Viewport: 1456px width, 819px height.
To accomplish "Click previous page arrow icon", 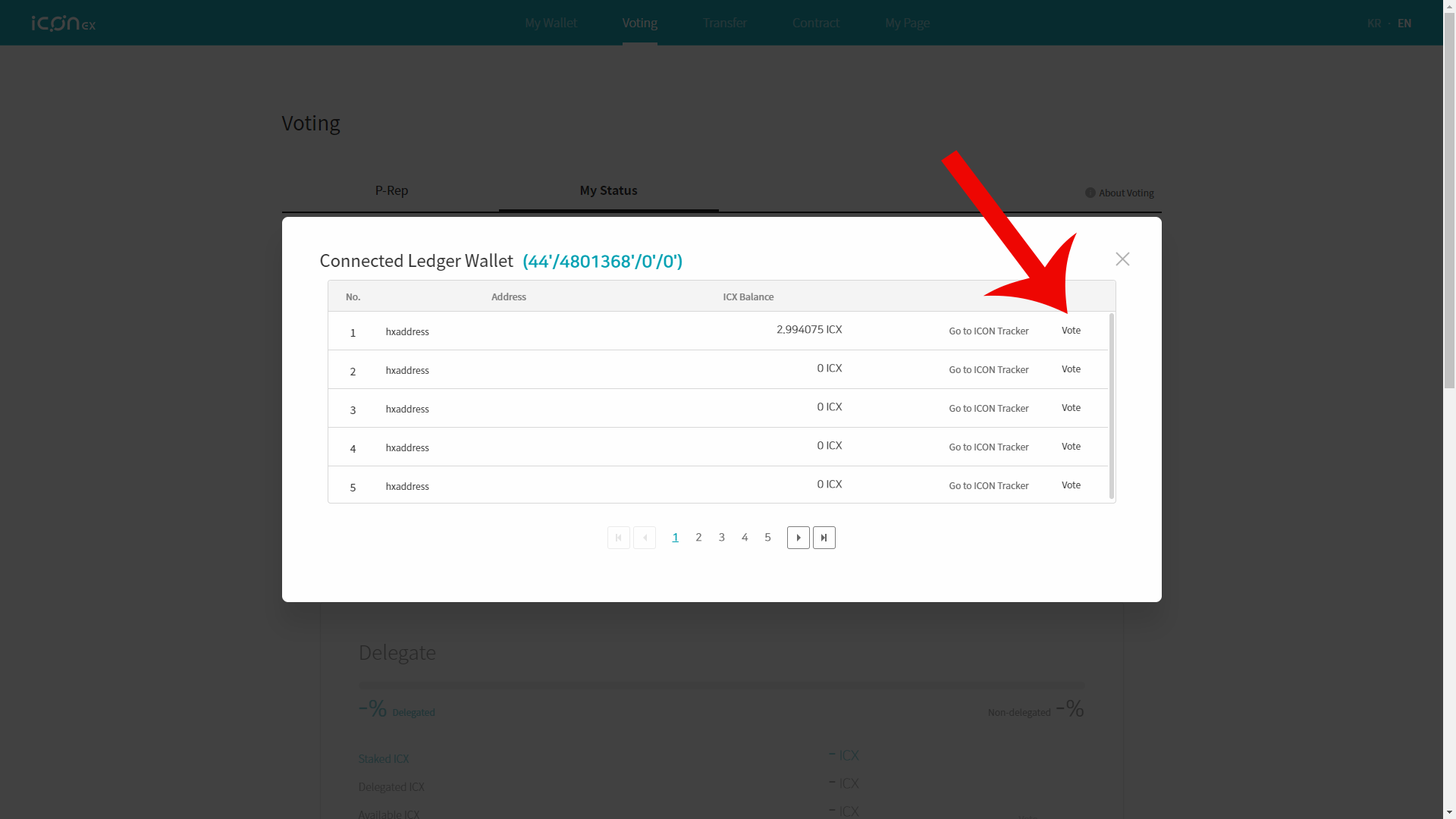I will pos(645,538).
